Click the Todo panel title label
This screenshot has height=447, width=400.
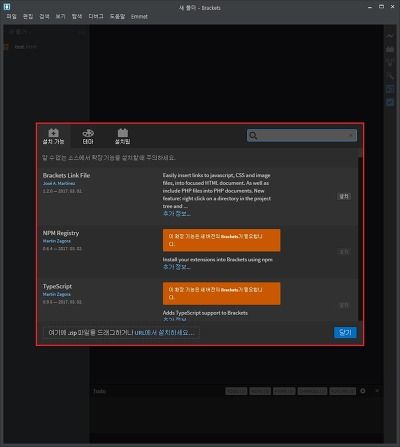tap(100, 391)
